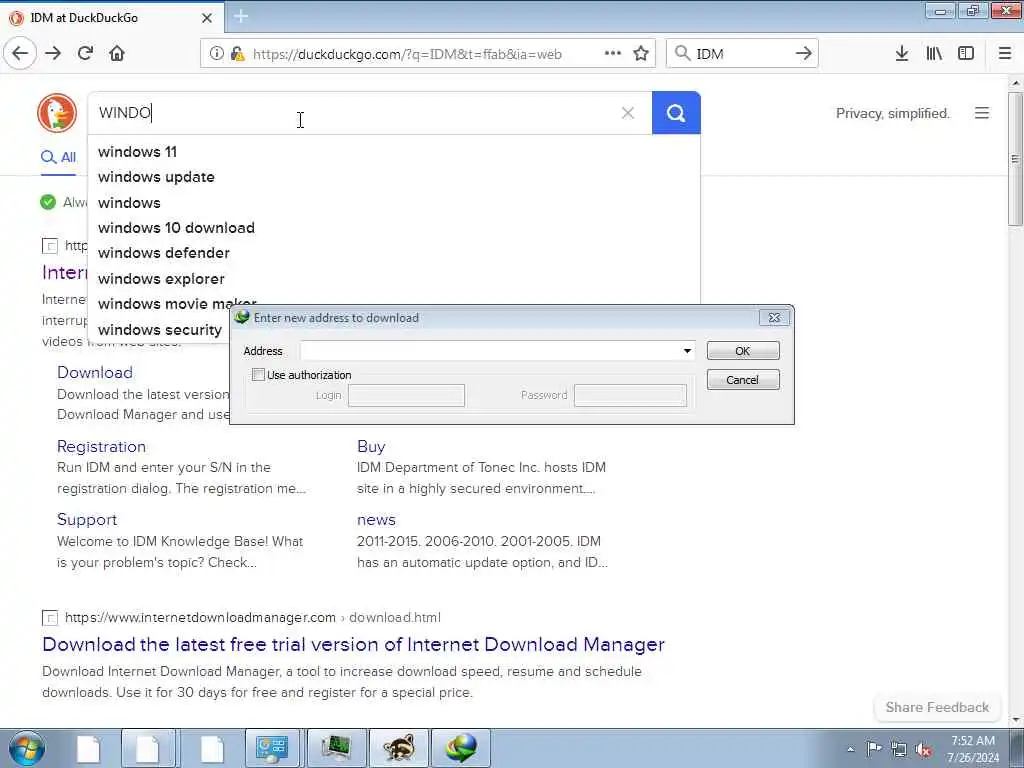Open the Action Center flag icon
The width and height of the screenshot is (1024, 768).
(x=874, y=748)
